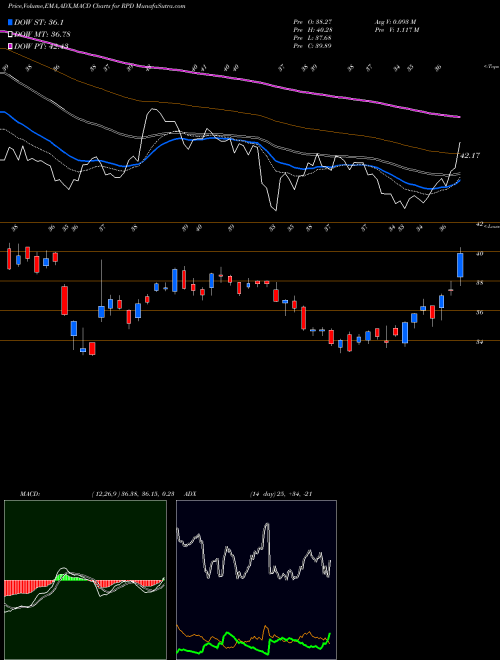Select the 'DOW ST: 36.1' legend label

39,22
